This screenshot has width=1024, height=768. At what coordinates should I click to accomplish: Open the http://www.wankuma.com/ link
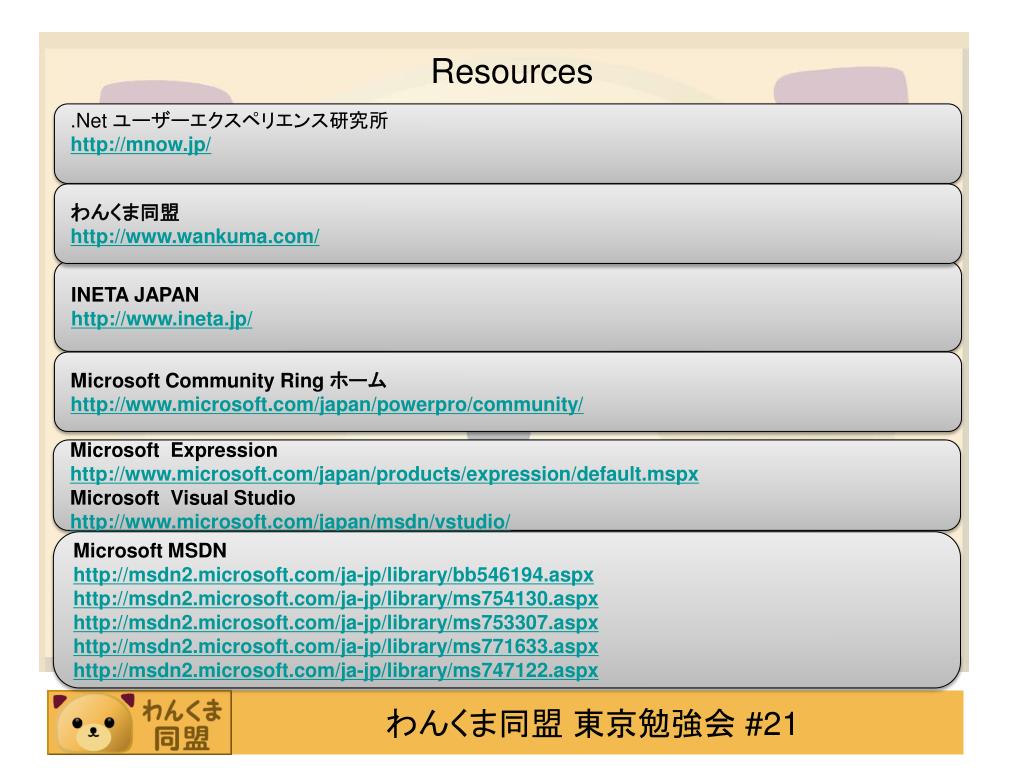pos(195,236)
